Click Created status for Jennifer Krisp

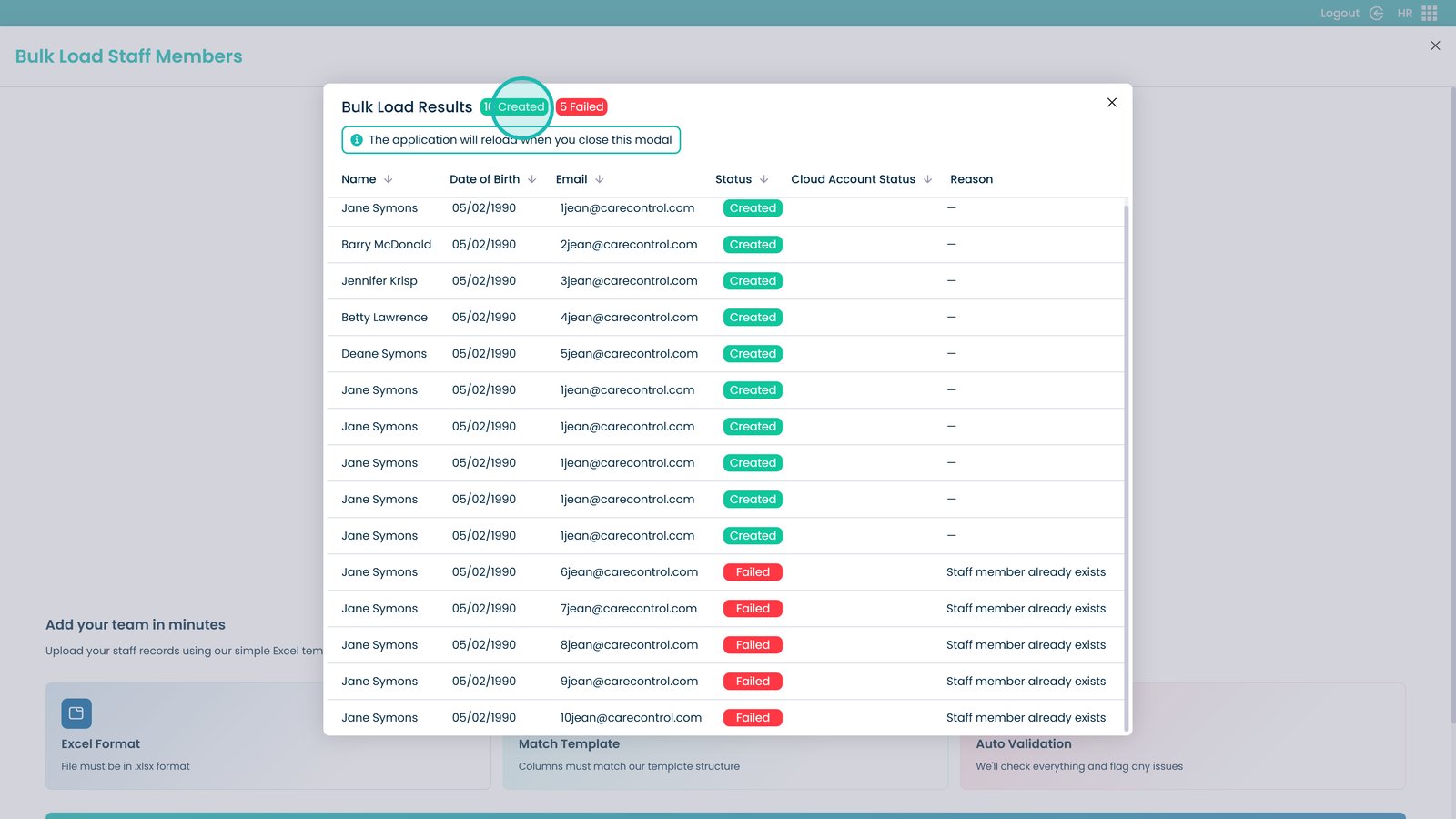point(753,281)
